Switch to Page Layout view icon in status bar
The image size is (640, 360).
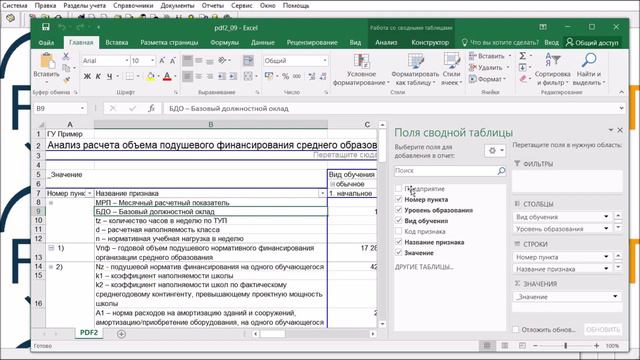[x=504, y=346]
